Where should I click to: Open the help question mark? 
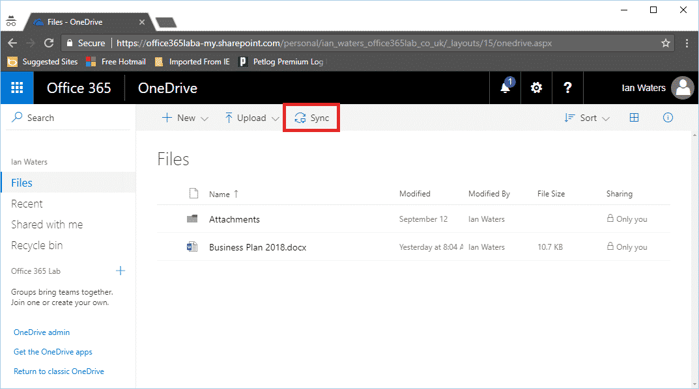[x=567, y=88]
